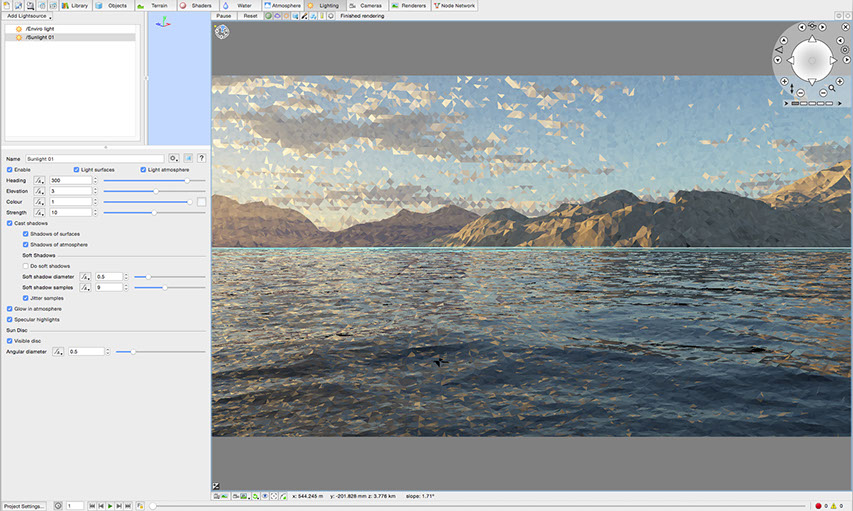Disable Cast shadows checkbox
The image size is (853, 511).
[x=10, y=223]
